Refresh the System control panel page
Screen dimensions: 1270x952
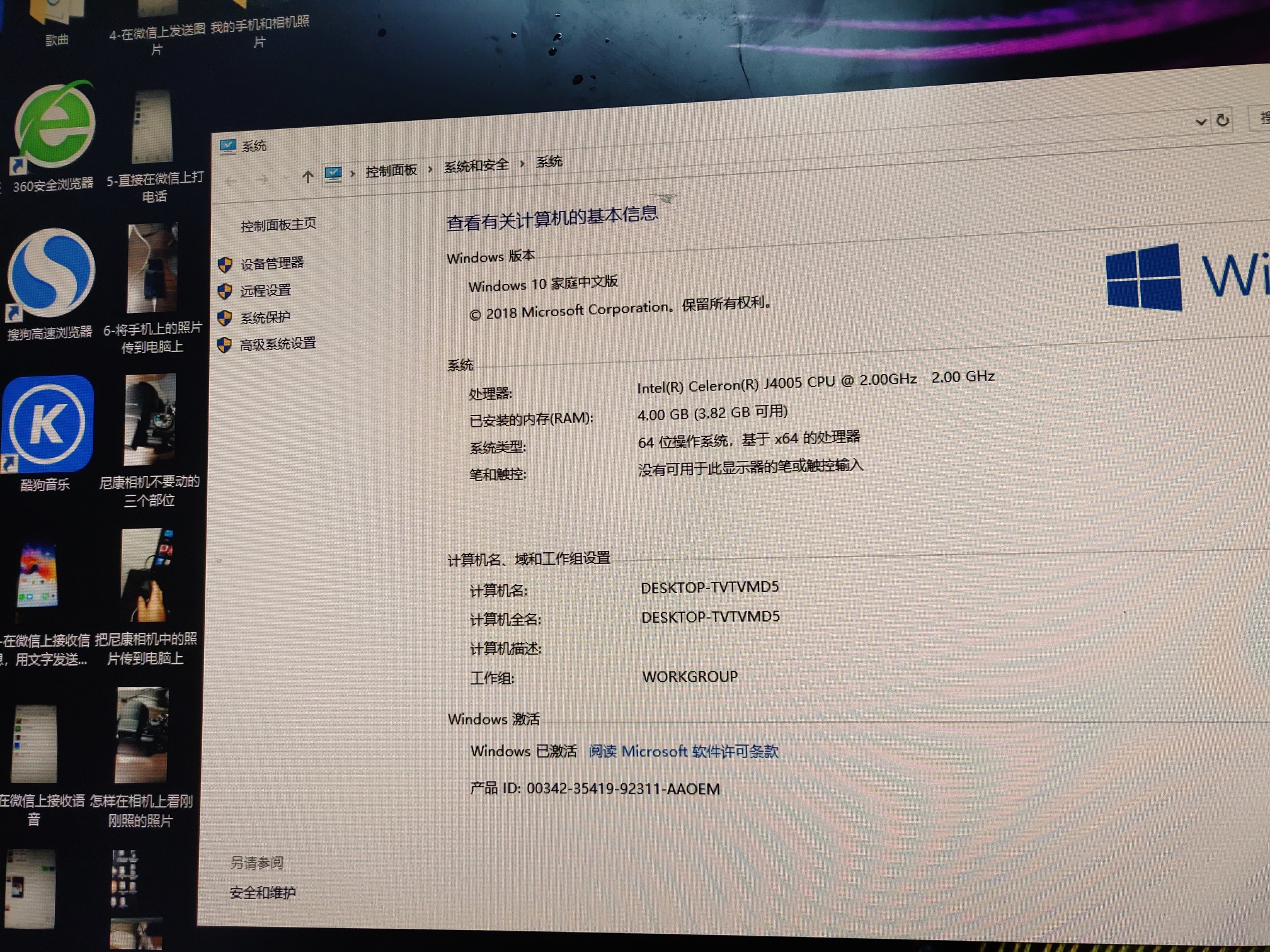1223,120
